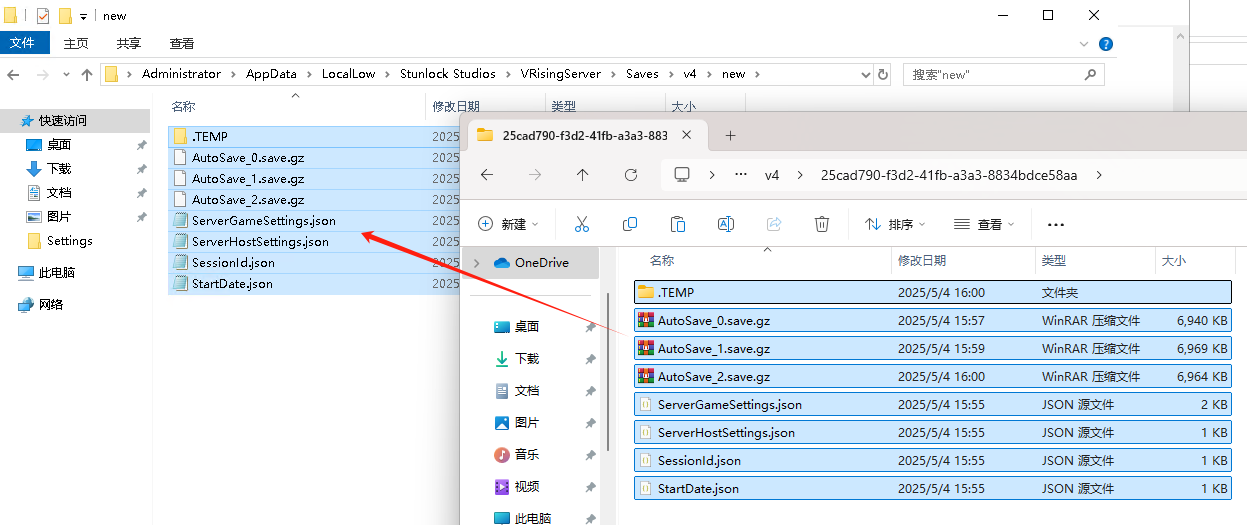Click the Paste clipboard icon in front window toolbar
The width and height of the screenshot is (1247, 525).
[x=678, y=224]
